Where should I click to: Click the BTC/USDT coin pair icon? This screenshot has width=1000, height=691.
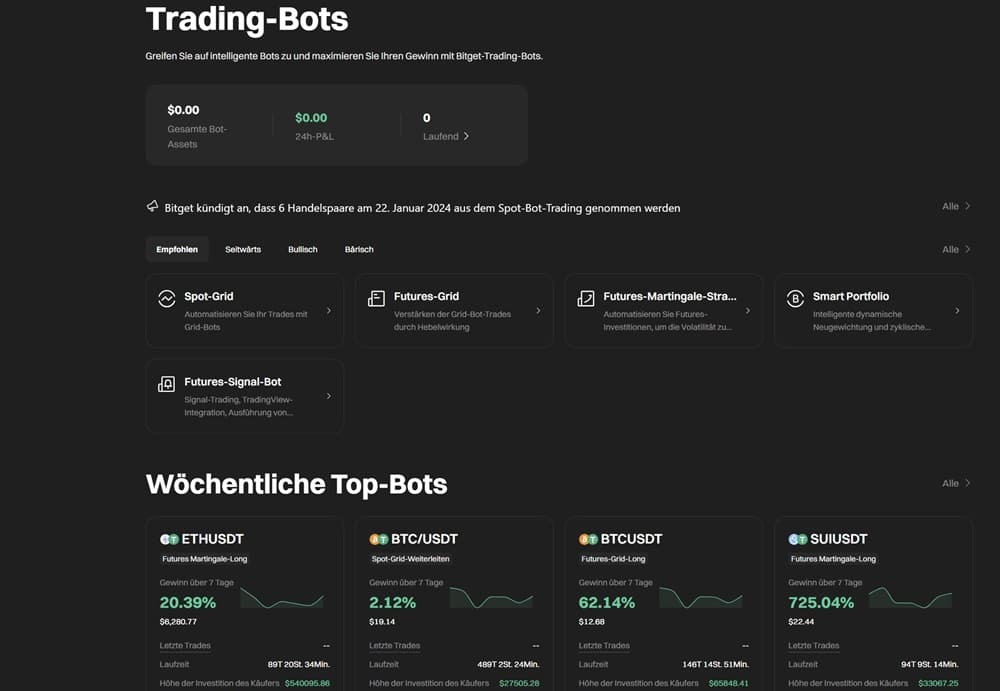click(380, 538)
